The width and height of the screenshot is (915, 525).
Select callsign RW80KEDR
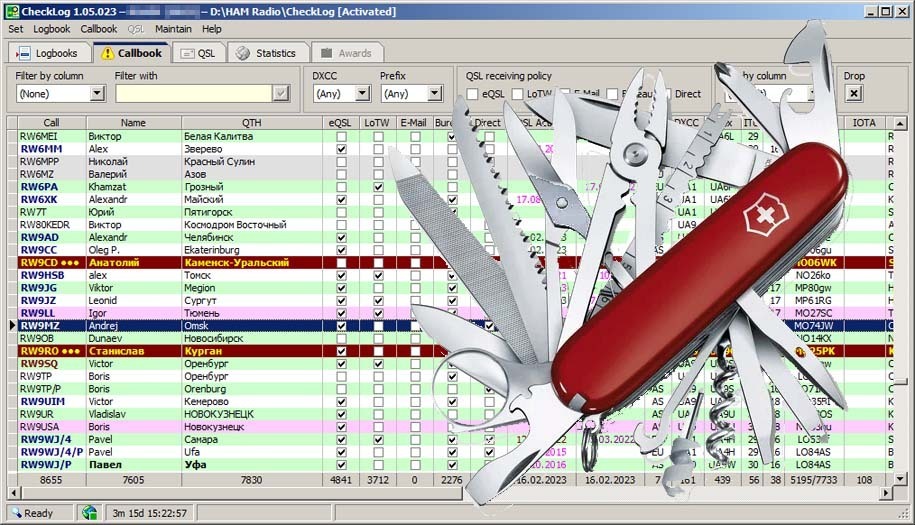[44, 225]
